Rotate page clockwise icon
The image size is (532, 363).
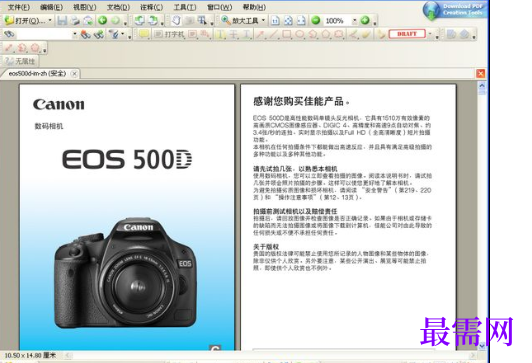coord(153,21)
